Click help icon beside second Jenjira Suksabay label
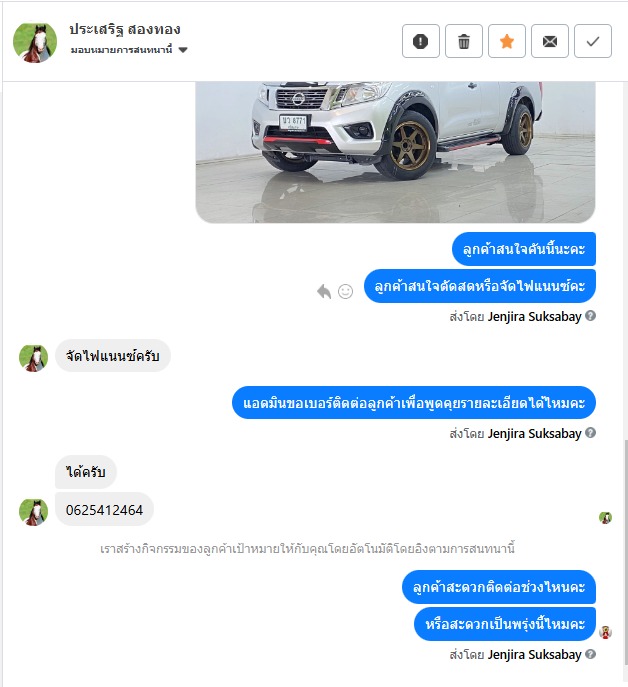Viewport: 628px width, 687px height. [x=590, y=432]
